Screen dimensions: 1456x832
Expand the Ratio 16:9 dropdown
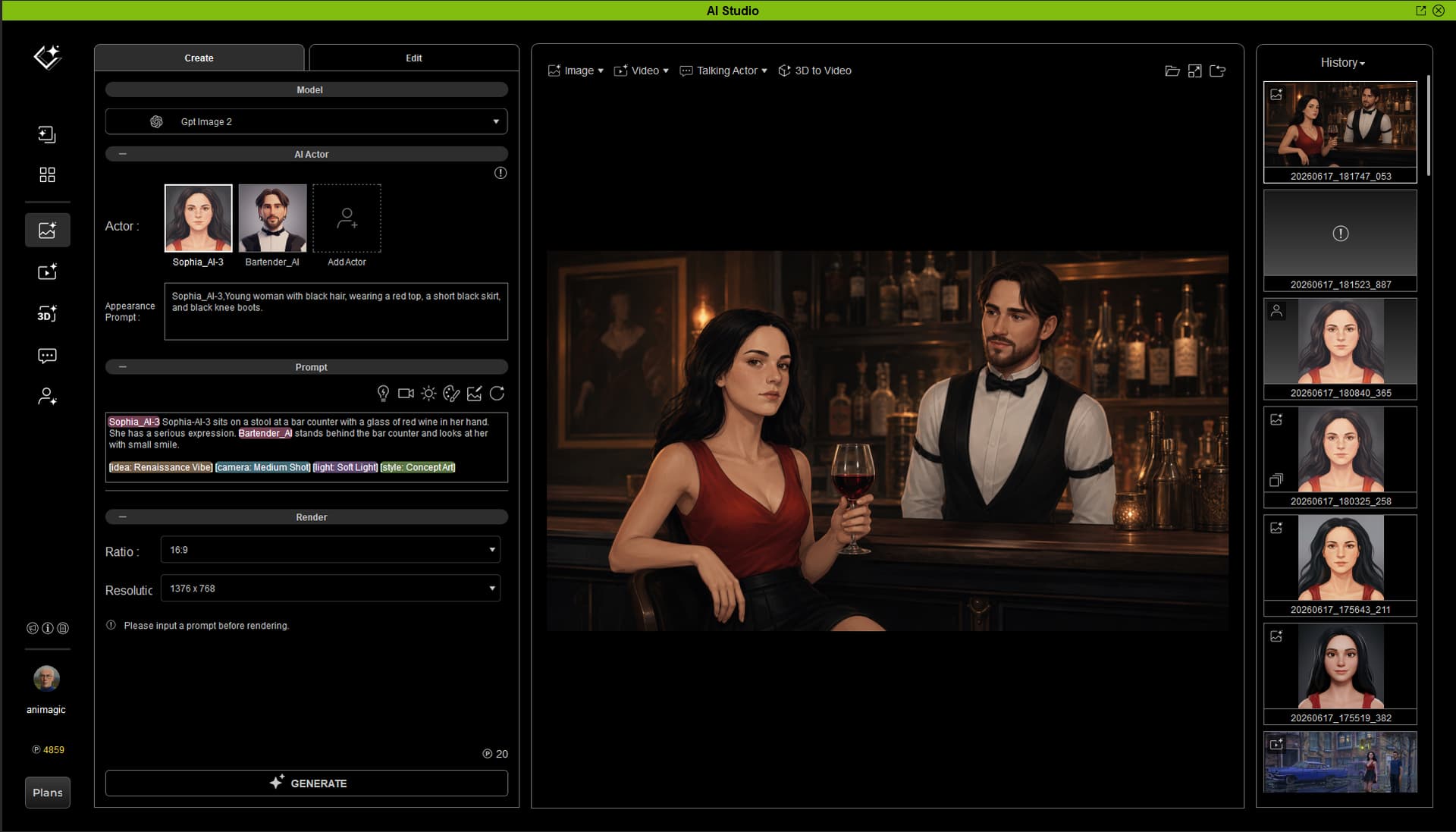click(x=331, y=550)
